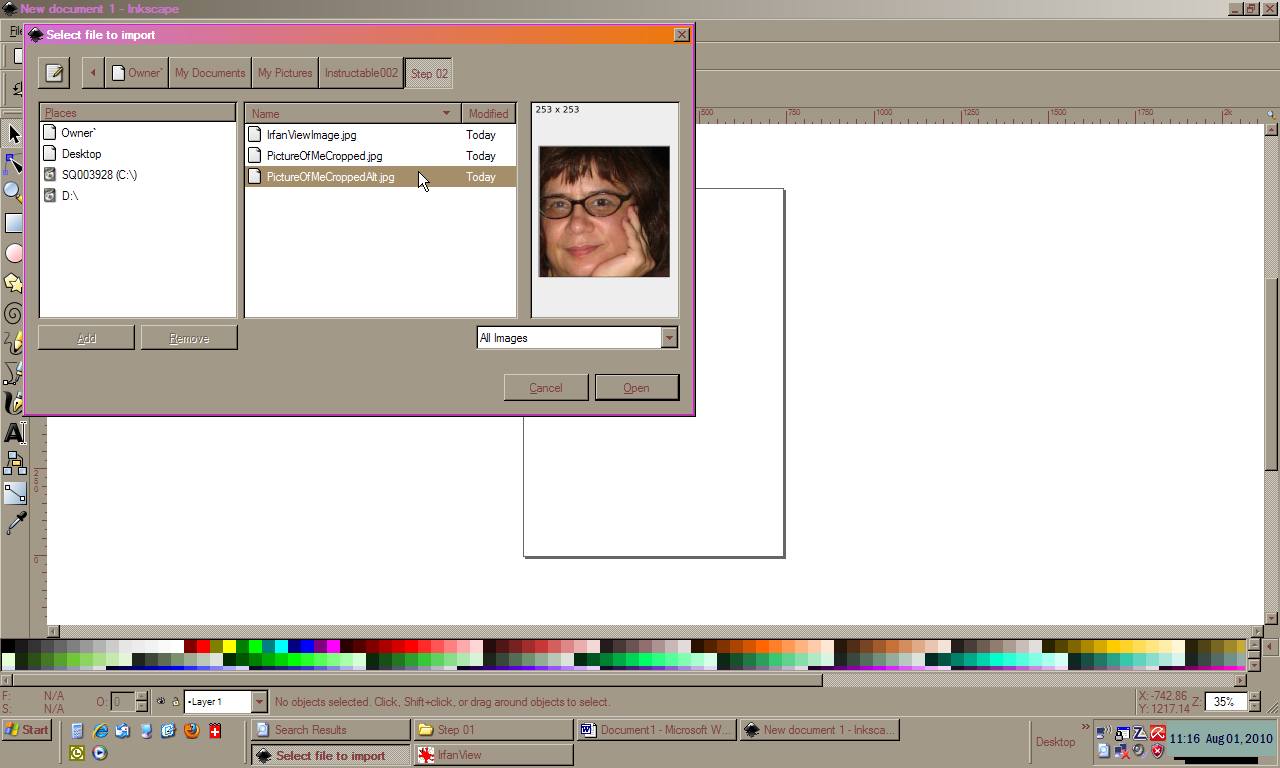Go to My Documents in path bar
The height and width of the screenshot is (768, 1280).
pyautogui.click(x=210, y=73)
